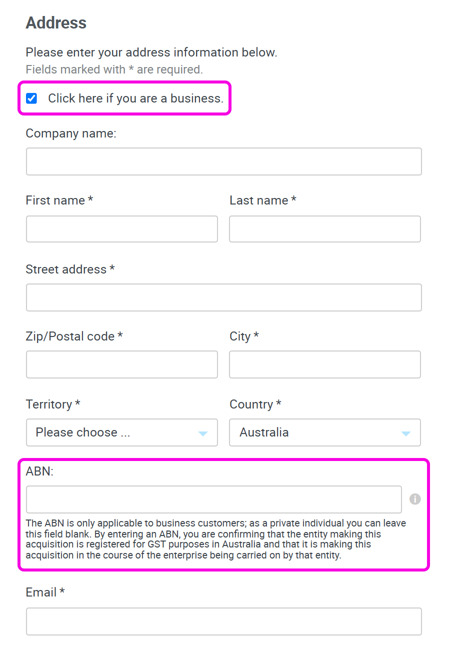
Task: Focus the Email input field
Action: point(224,622)
